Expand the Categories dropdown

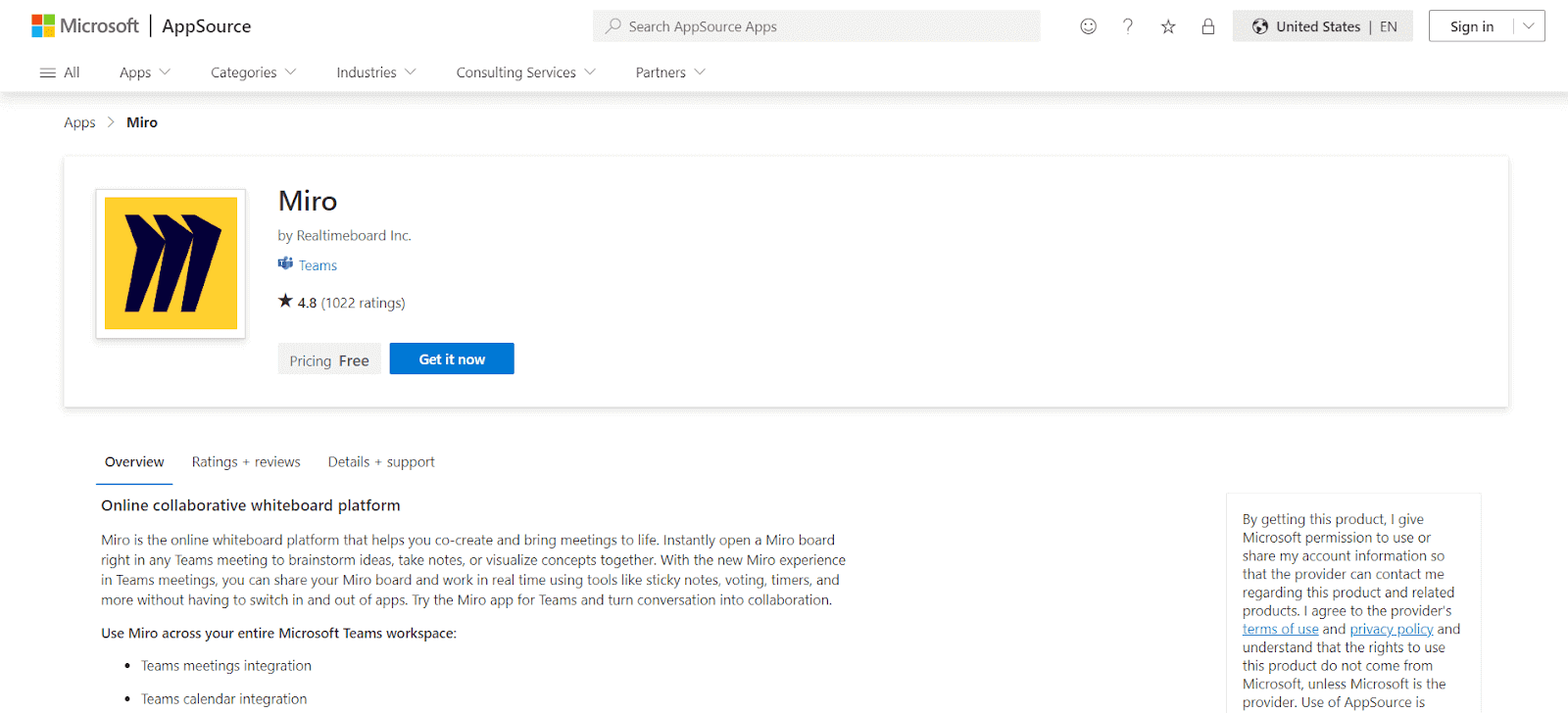tap(253, 72)
